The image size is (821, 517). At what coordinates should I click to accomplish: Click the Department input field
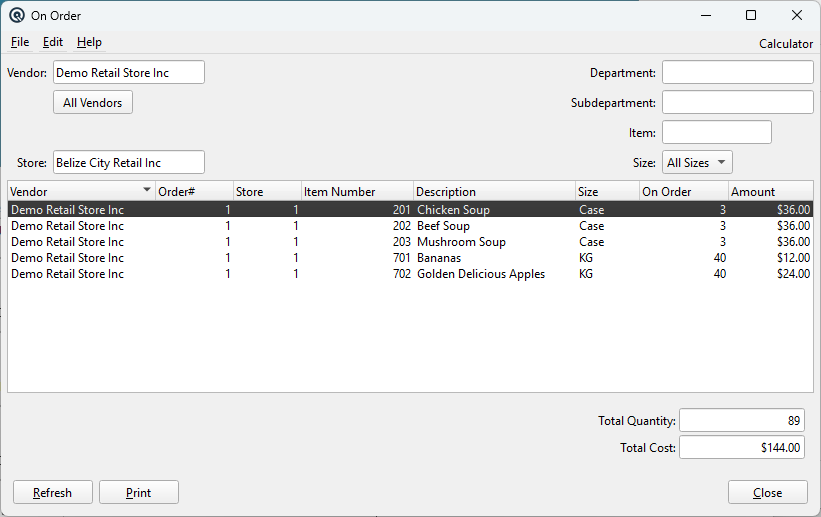point(737,72)
